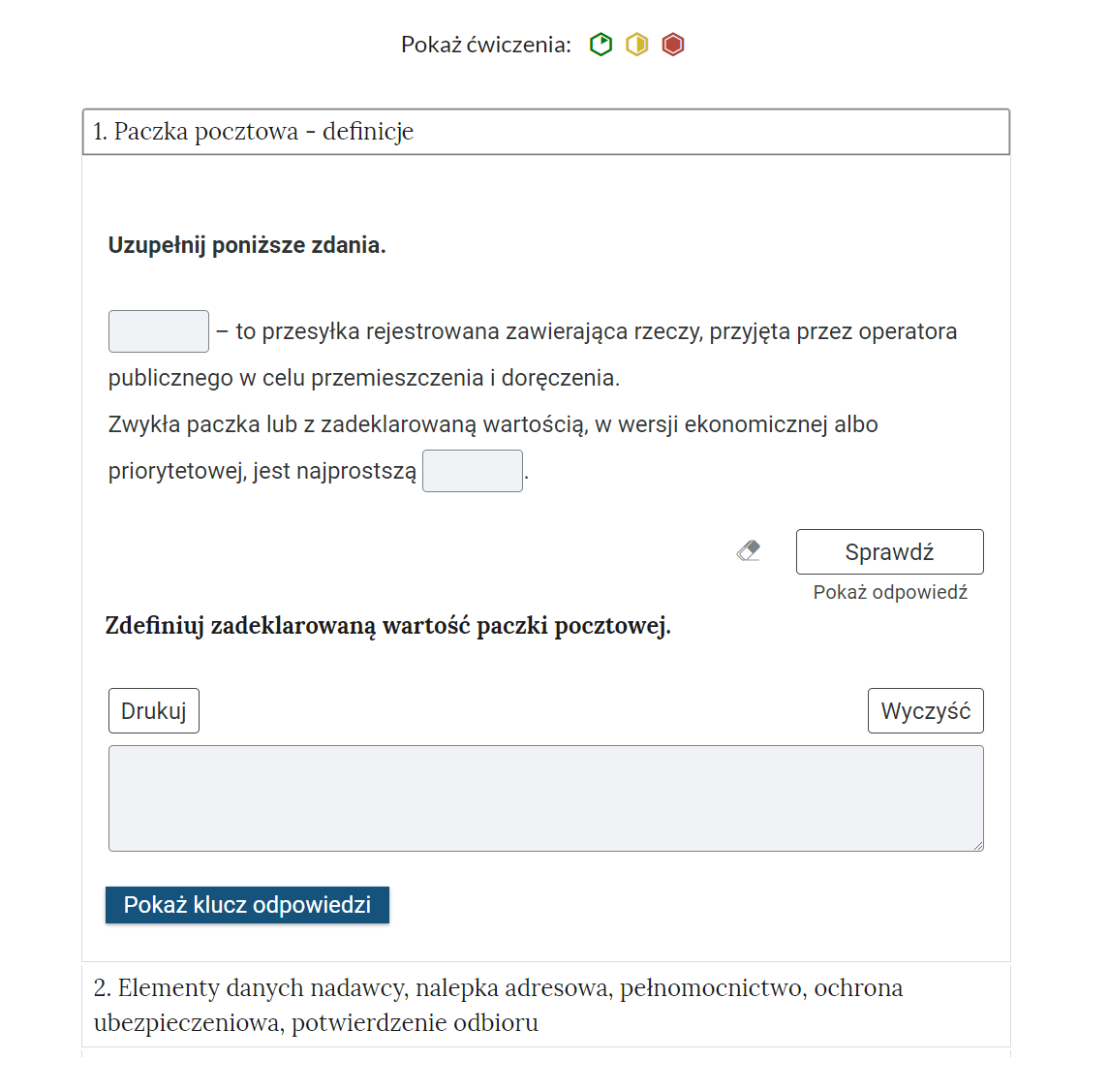The width and height of the screenshot is (1109, 1092).
Task: Click the Pokaż odpowiedź link
Action: tap(890, 592)
